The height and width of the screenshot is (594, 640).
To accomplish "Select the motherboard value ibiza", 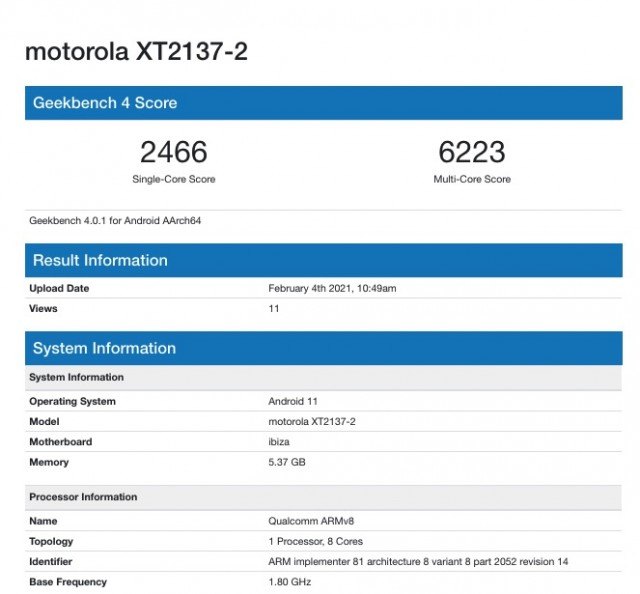I will click(x=281, y=442).
